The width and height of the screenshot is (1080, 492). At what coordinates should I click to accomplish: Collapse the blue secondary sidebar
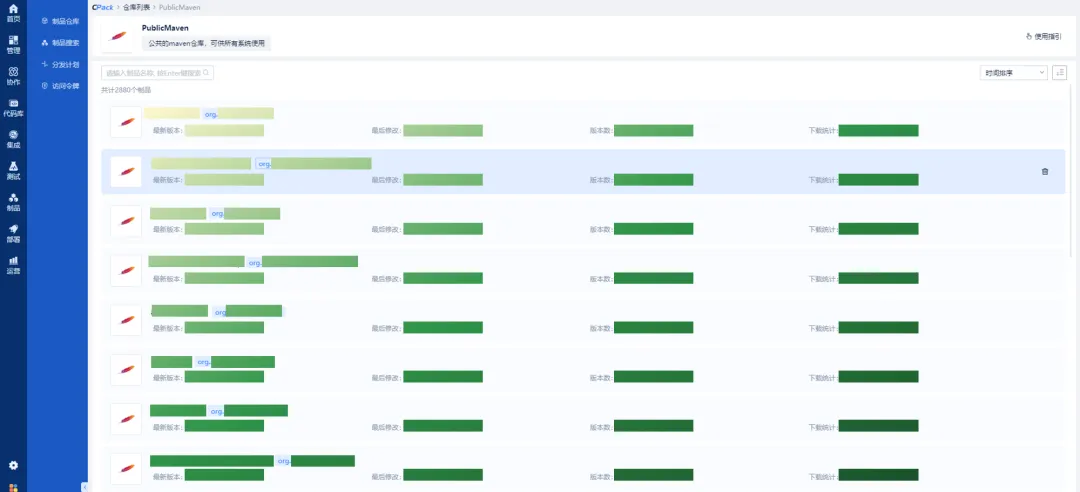85,486
